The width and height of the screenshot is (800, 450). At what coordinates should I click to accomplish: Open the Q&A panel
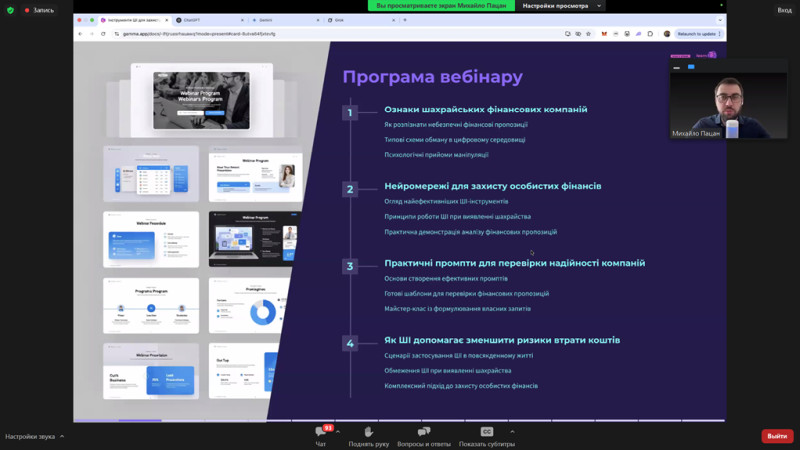[x=424, y=432]
